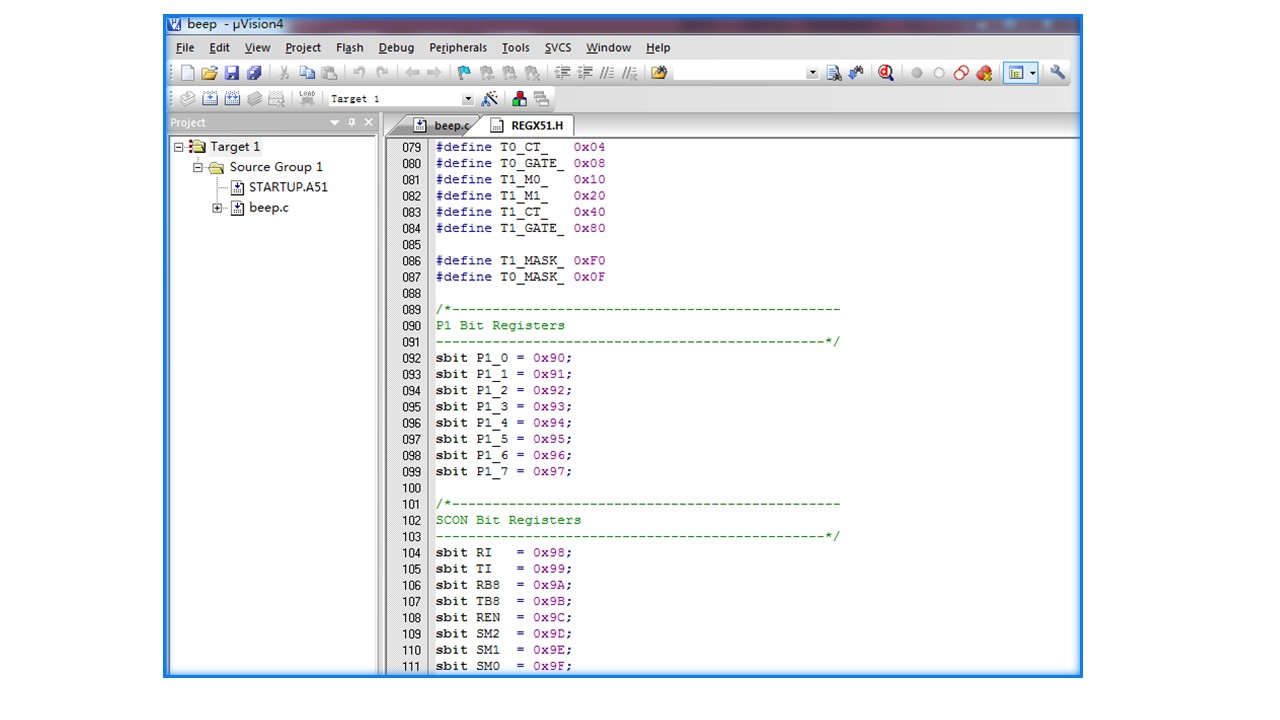Start the debug session with magnifier icon
The width and height of the screenshot is (1280, 720).
[885, 73]
